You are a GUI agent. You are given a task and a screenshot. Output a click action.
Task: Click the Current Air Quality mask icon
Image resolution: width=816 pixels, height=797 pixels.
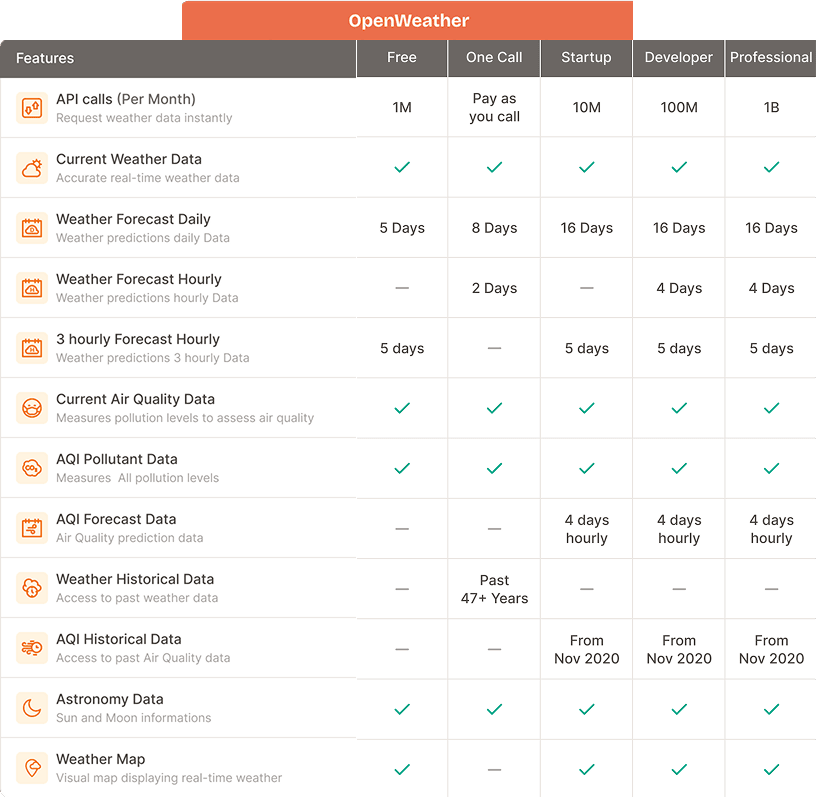pyautogui.click(x=32, y=408)
